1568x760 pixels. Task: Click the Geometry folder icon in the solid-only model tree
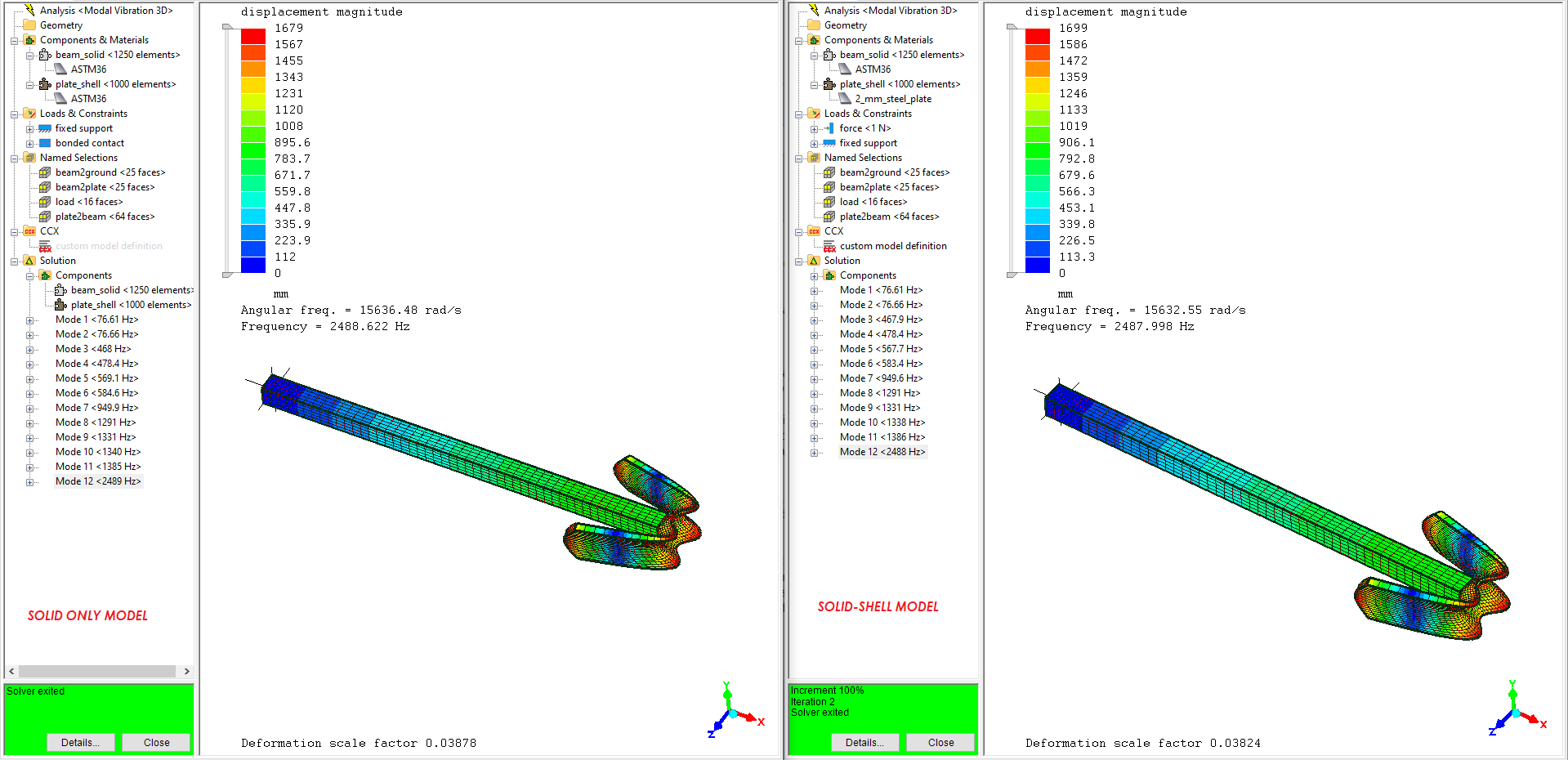(29, 25)
